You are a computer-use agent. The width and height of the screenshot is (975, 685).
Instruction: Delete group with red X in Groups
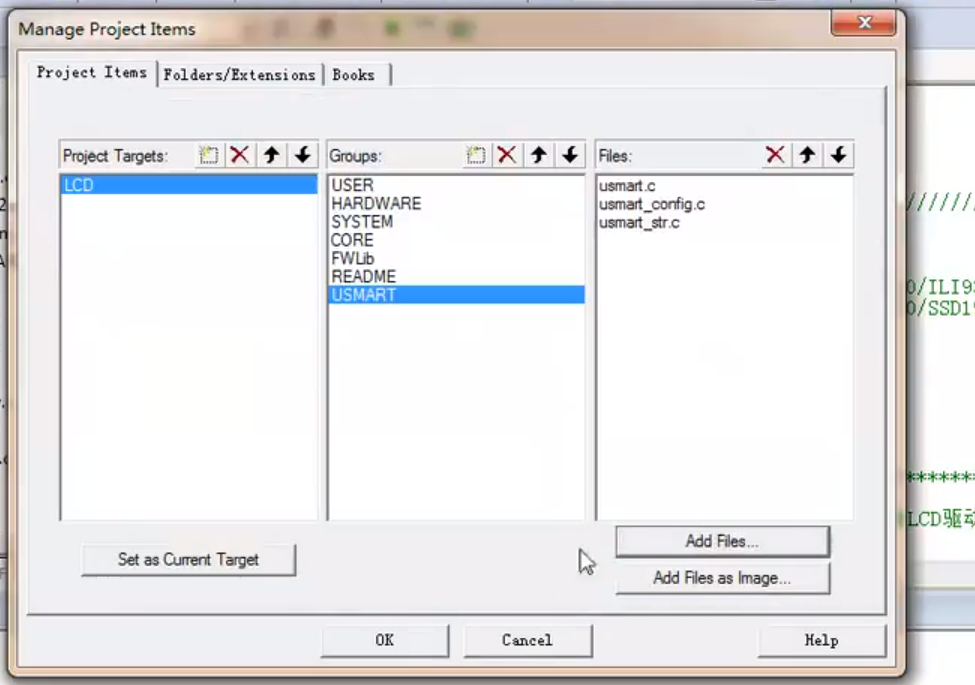[507, 155]
